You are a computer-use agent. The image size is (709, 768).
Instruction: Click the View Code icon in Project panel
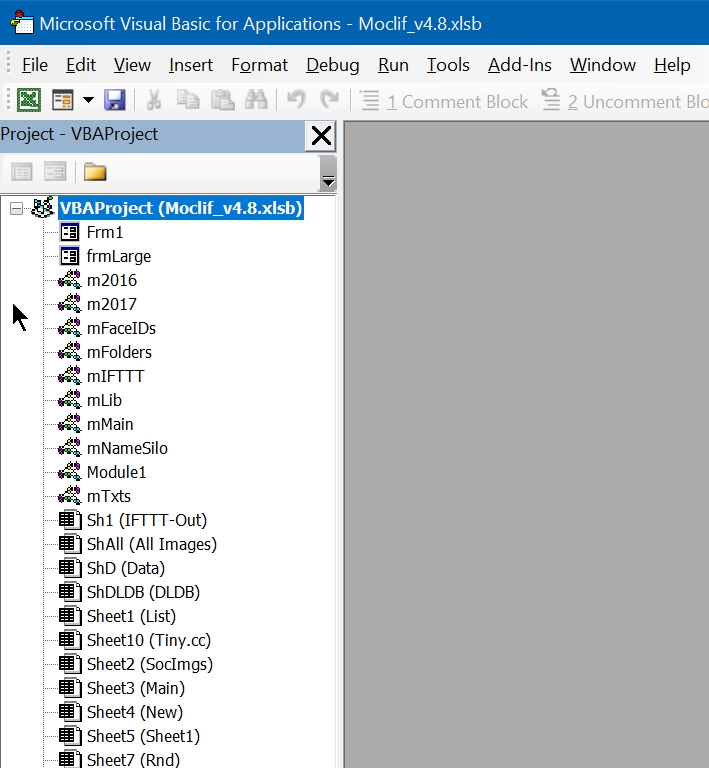[21, 172]
